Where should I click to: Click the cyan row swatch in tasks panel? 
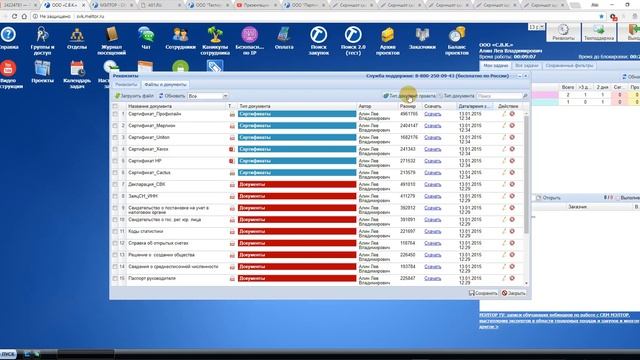[546, 102]
